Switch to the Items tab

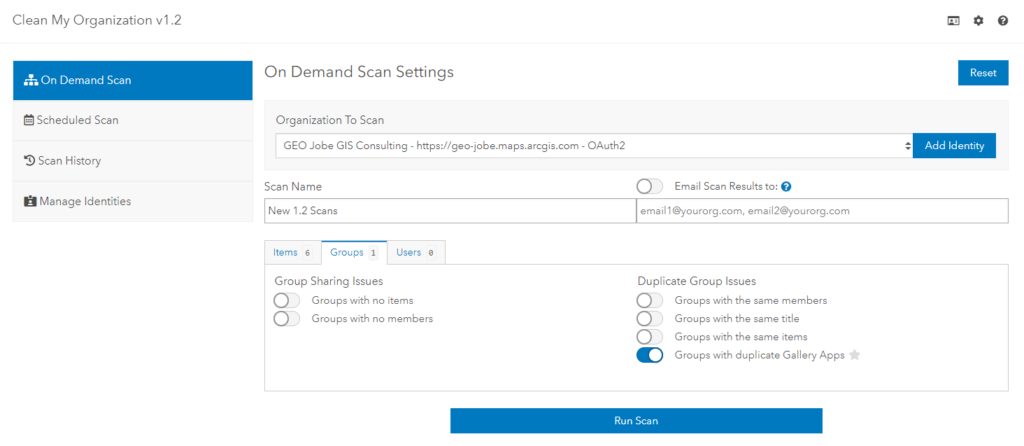point(293,253)
